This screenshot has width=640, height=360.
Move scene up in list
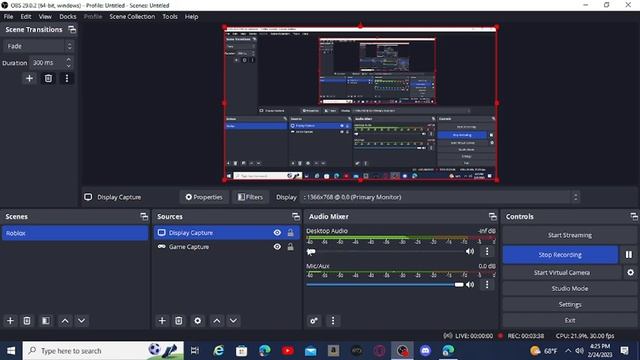65,321
